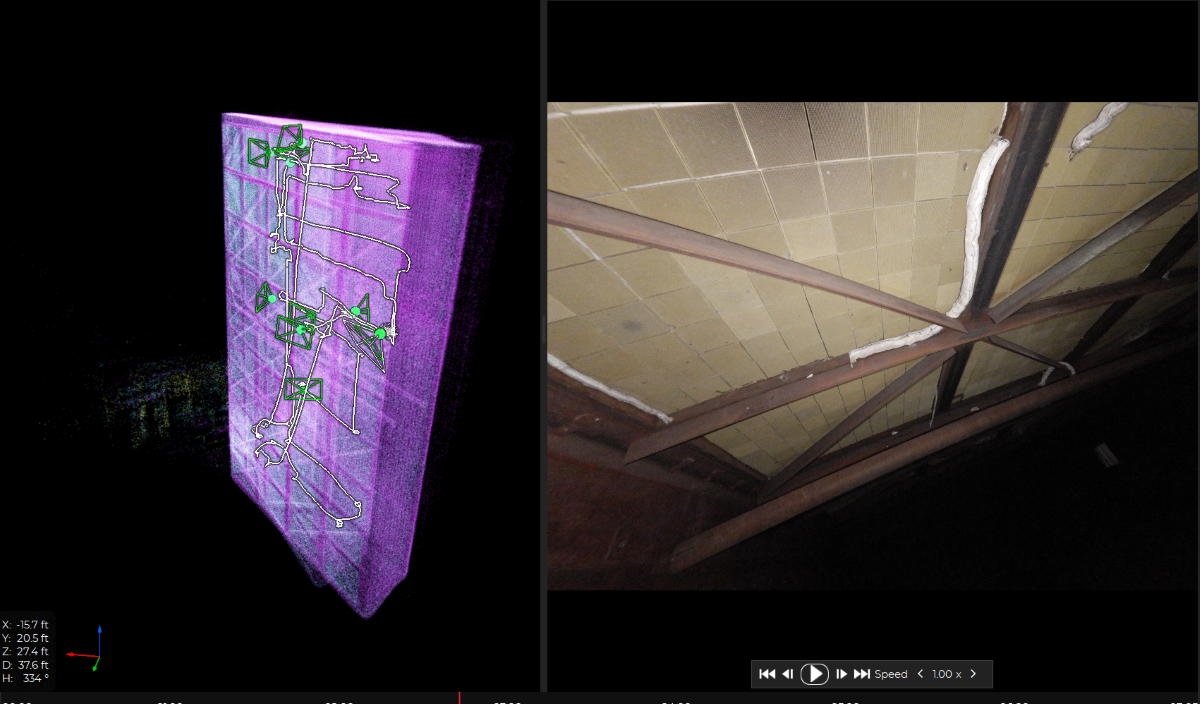This screenshot has width=1200, height=704.
Task: Select the green marker at flight path's right end
Action: 380,333
